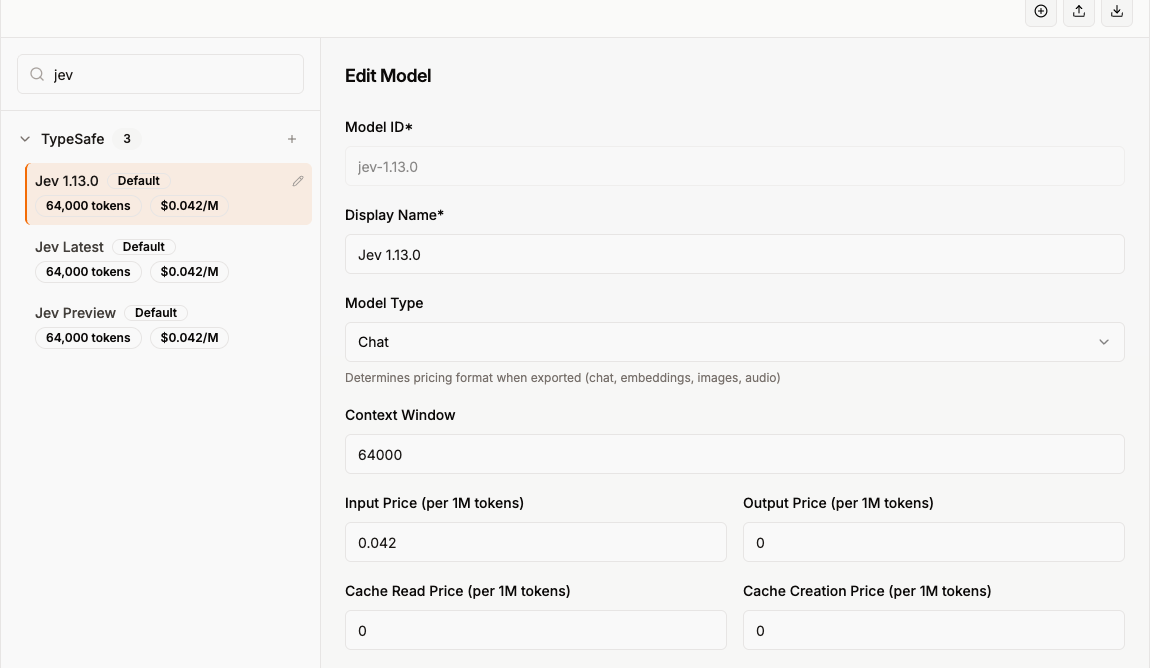Add a model to TypeSafe with plus icon
Screen dimensions: 1150x668
point(292,139)
